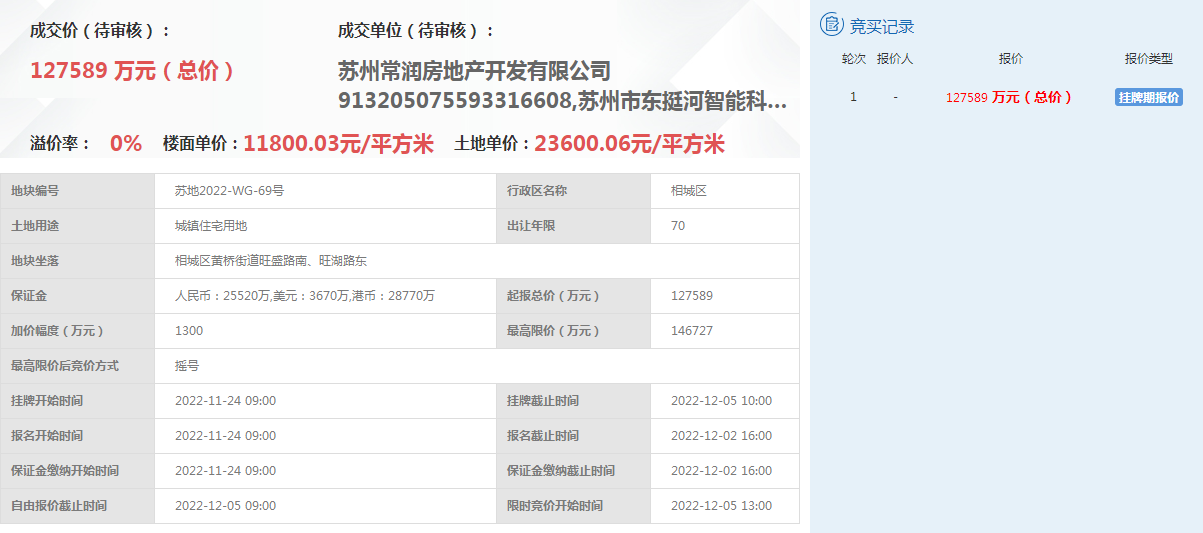Click the 报价类型 column header
The height and width of the screenshot is (533, 1203).
(x=1148, y=59)
